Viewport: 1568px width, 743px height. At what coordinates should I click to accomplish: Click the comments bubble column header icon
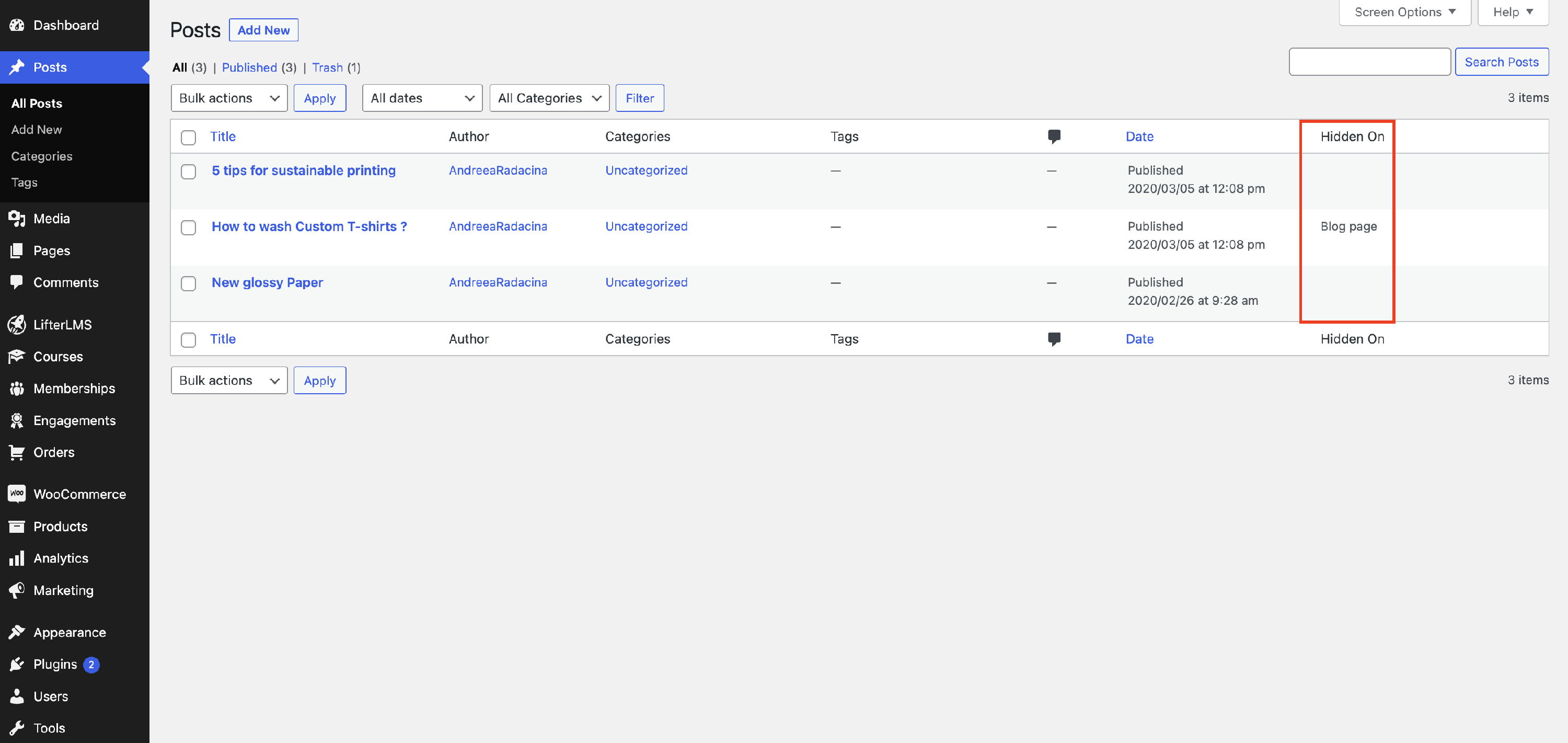pyautogui.click(x=1054, y=136)
